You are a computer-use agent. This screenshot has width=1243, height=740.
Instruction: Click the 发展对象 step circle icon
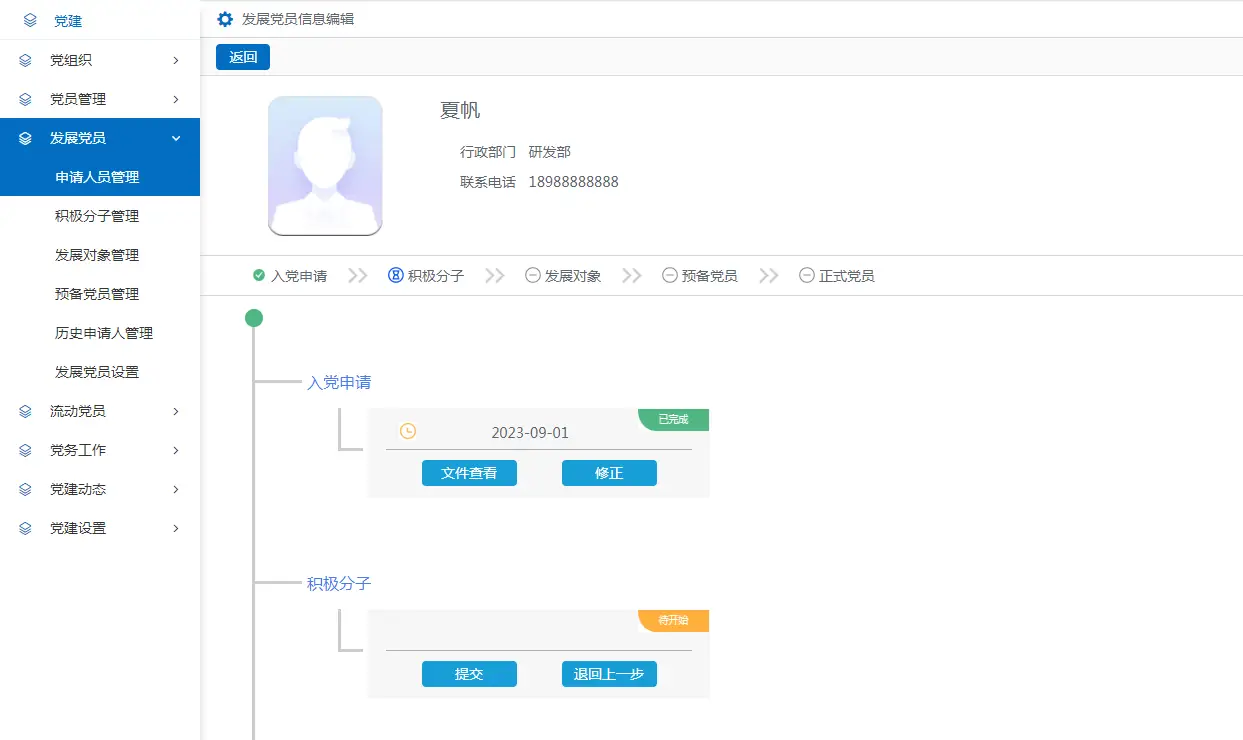coord(533,275)
